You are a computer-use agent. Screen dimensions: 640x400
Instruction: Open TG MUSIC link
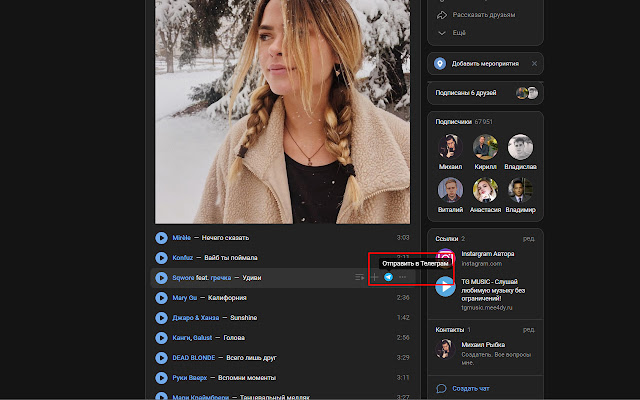[493, 290]
